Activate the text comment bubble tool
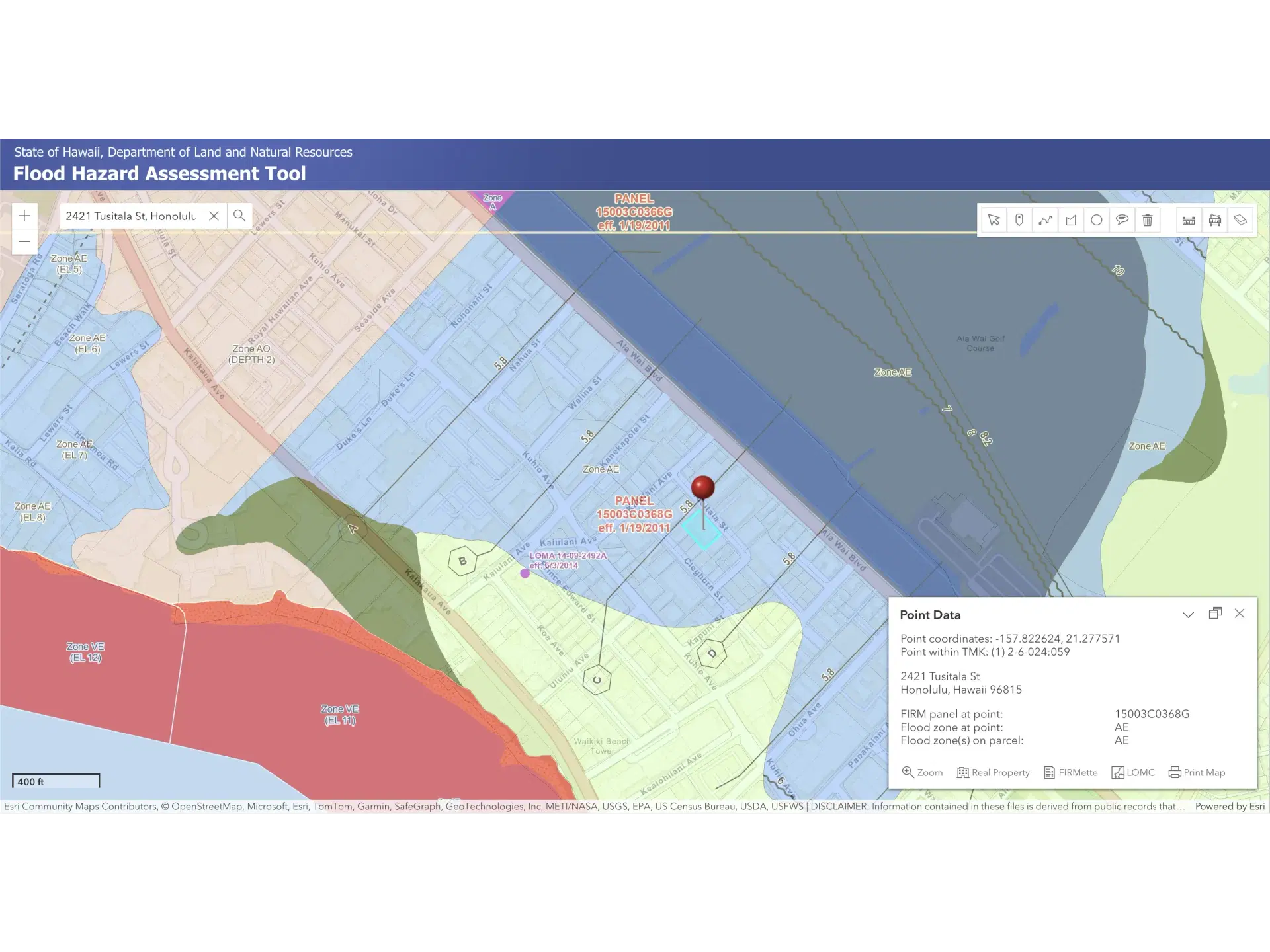The height and width of the screenshot is (952, 1270). pyautogui.click(x=1122, y=220)
